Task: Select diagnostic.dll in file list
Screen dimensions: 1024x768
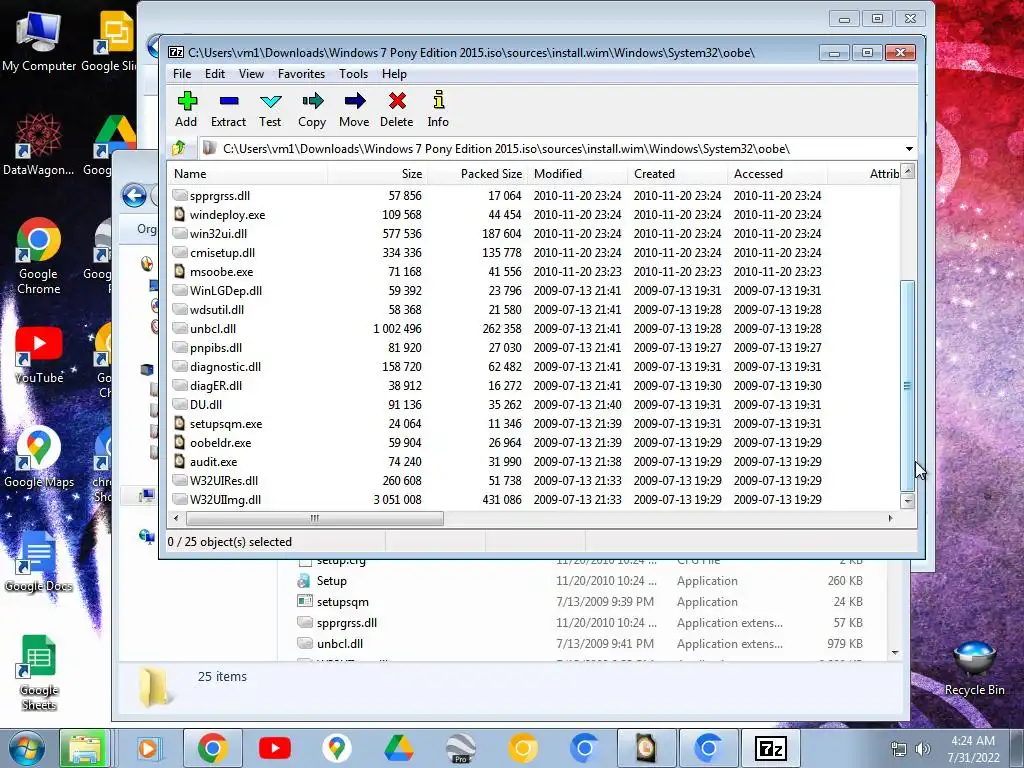Action: click(x=225, y=366)
